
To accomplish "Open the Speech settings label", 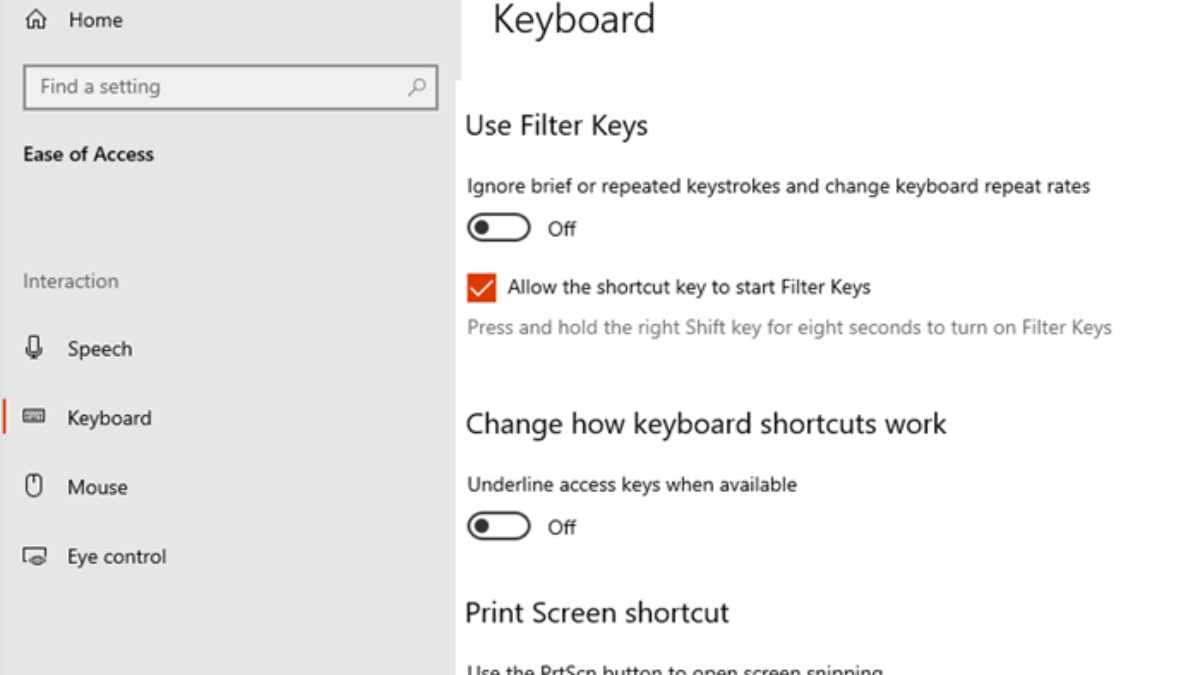I will pos(100,349).
